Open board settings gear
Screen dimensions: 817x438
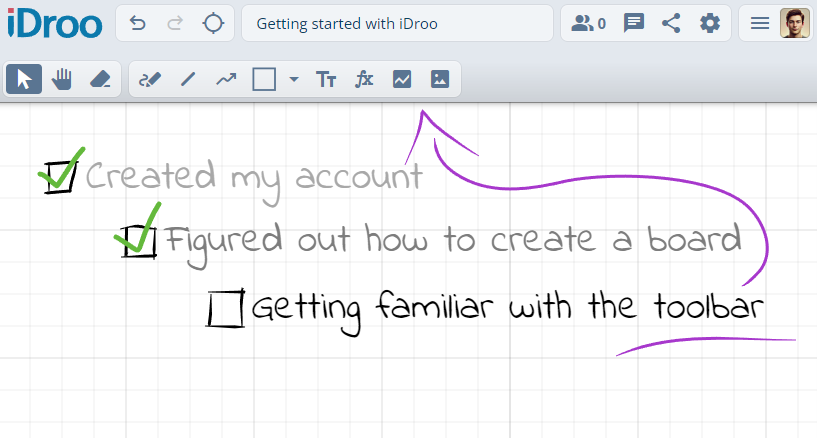[x=710, y=23]
